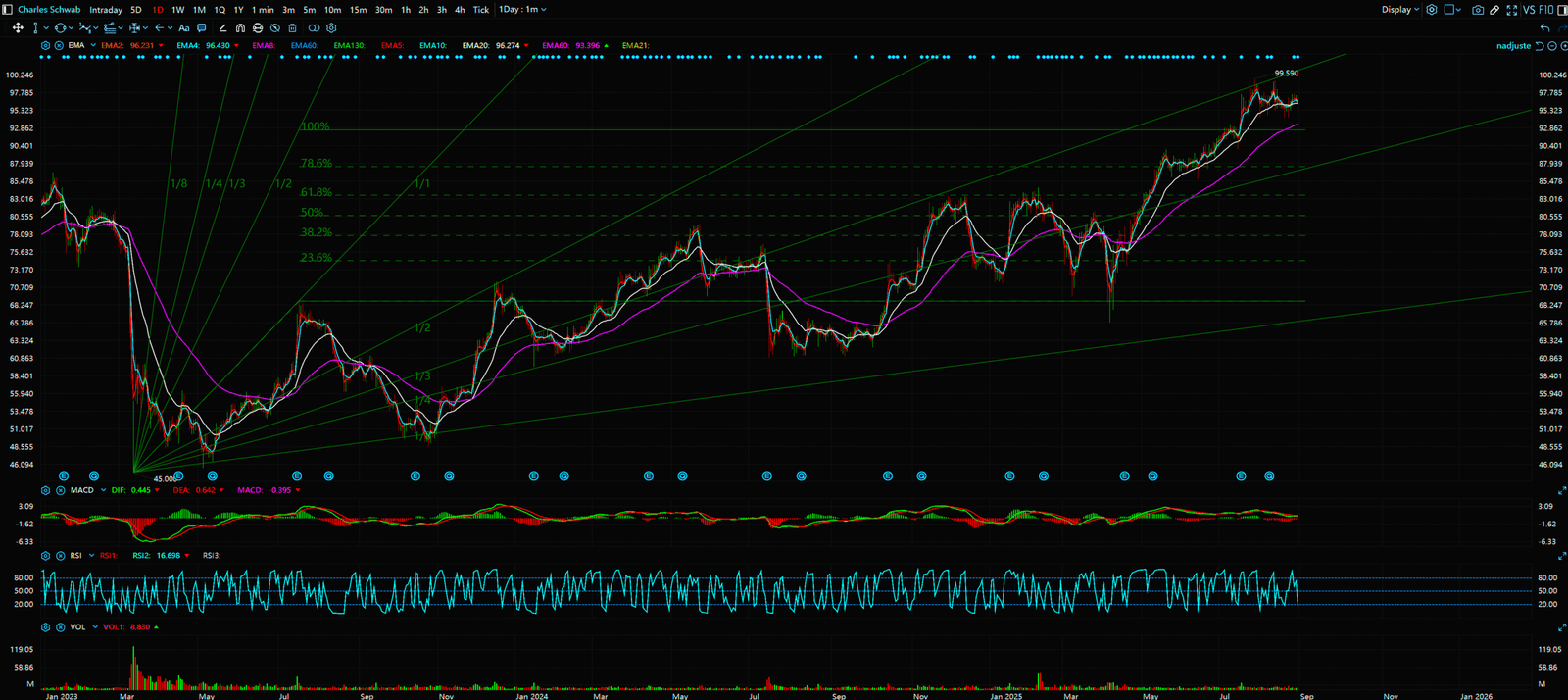Click the undo arrow icon
The image size is (1568, 700).
click(x=1545, y=28)
